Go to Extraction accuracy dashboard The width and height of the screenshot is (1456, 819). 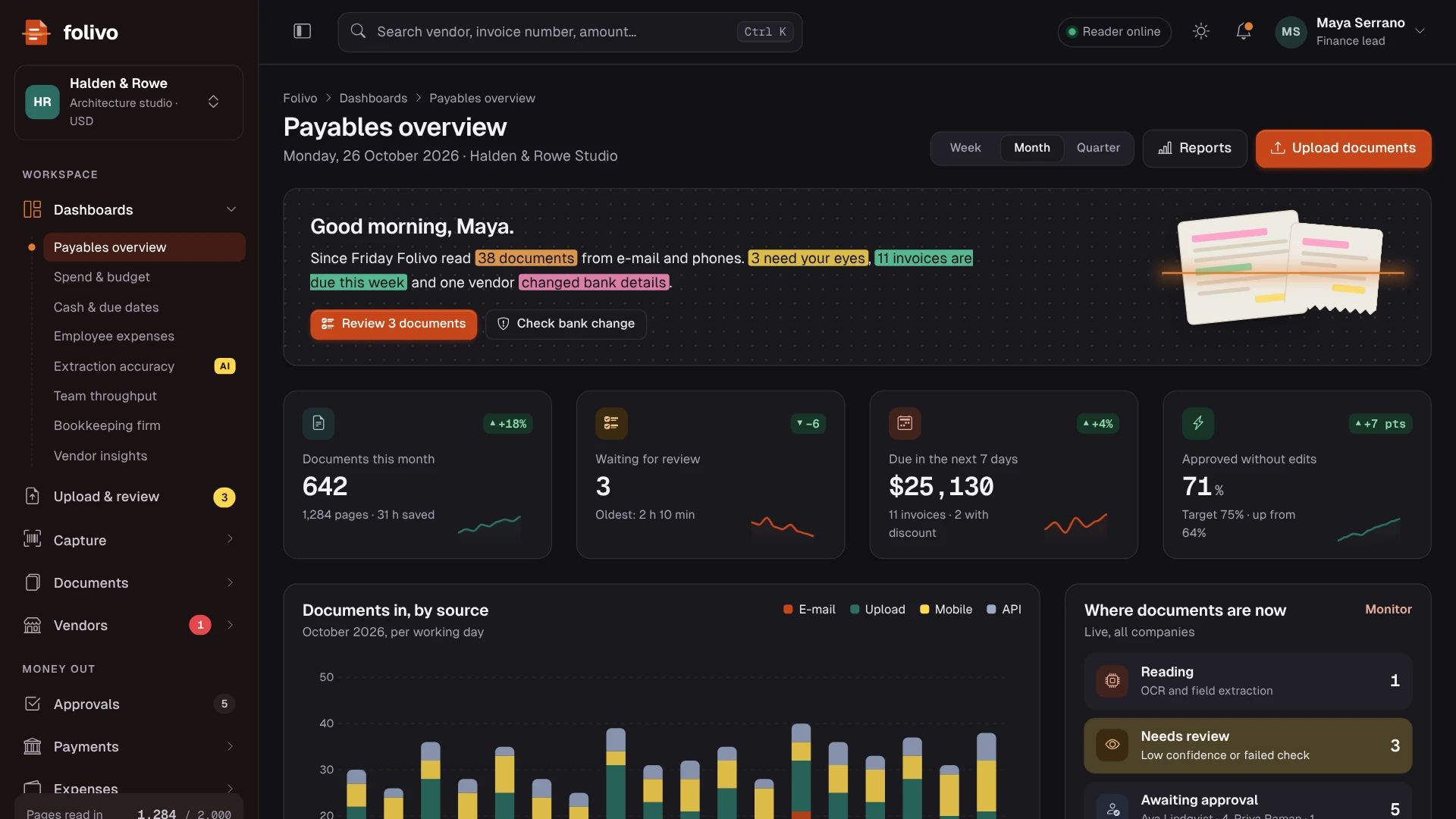144,366
